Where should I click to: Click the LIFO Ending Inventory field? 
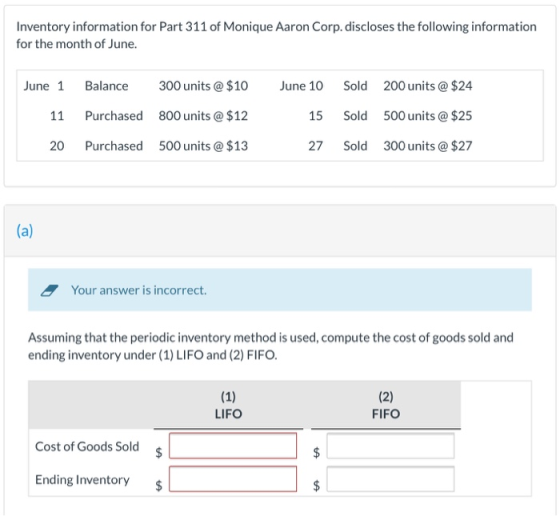point(233,479)
